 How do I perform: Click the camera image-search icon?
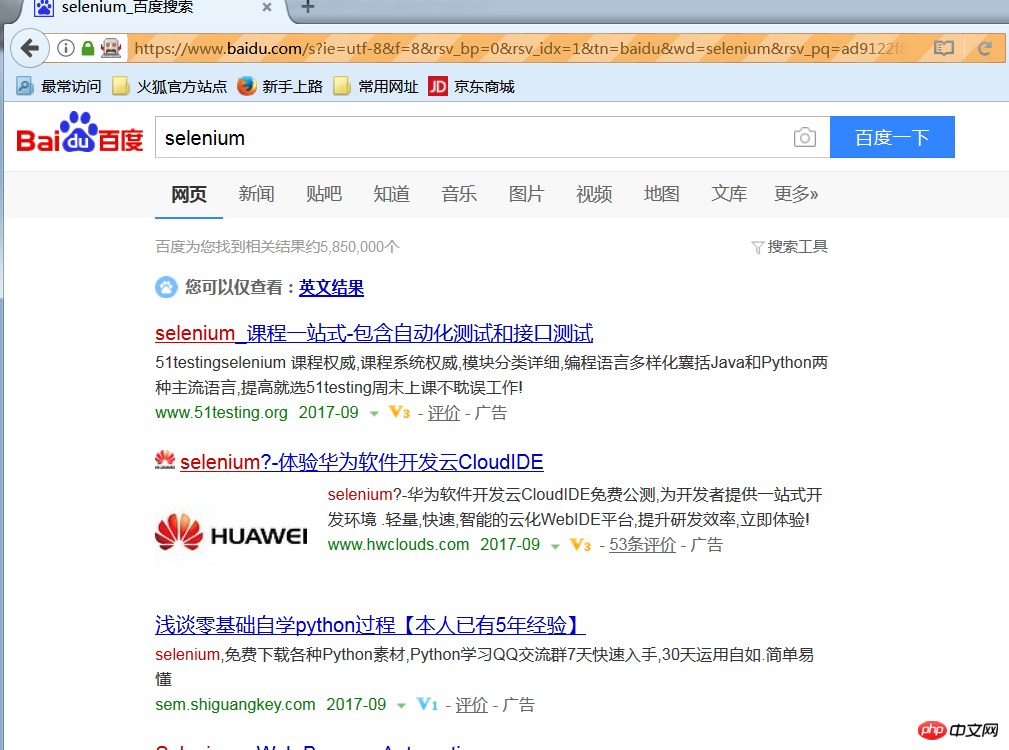(804, 137)
